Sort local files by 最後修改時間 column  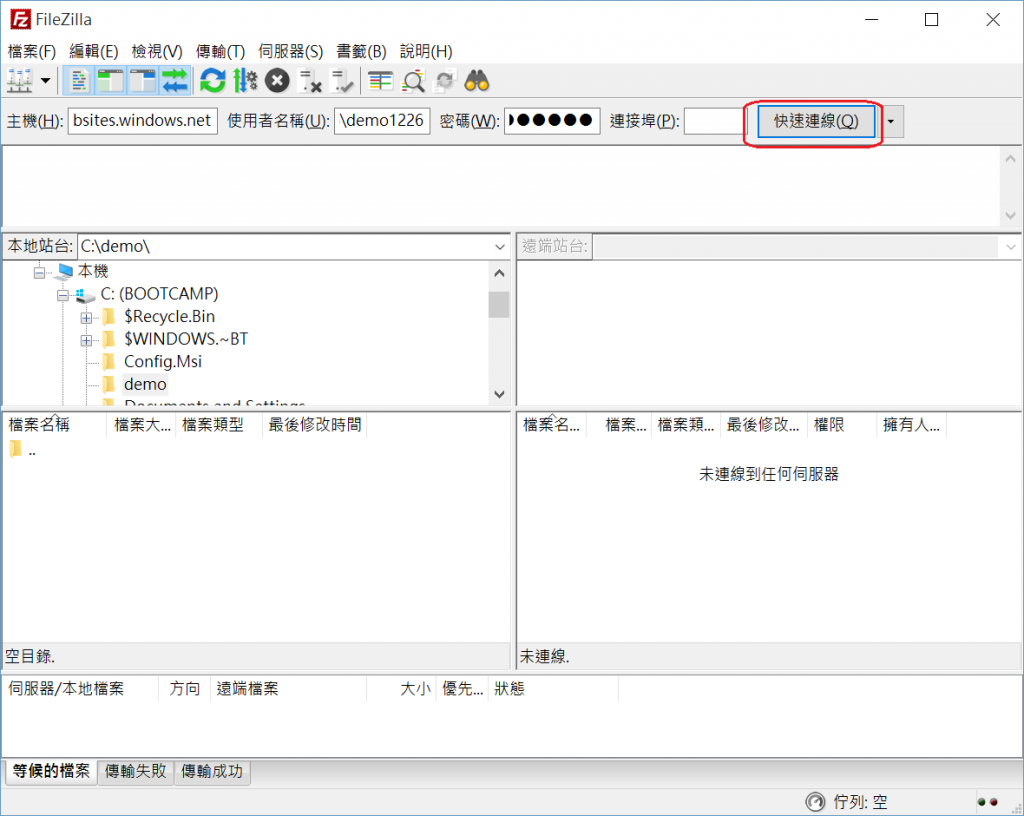tap(314, 425)
